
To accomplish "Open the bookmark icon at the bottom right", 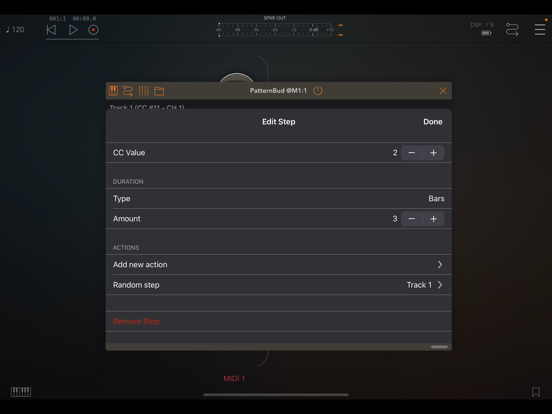I will [x=536, y=392].
